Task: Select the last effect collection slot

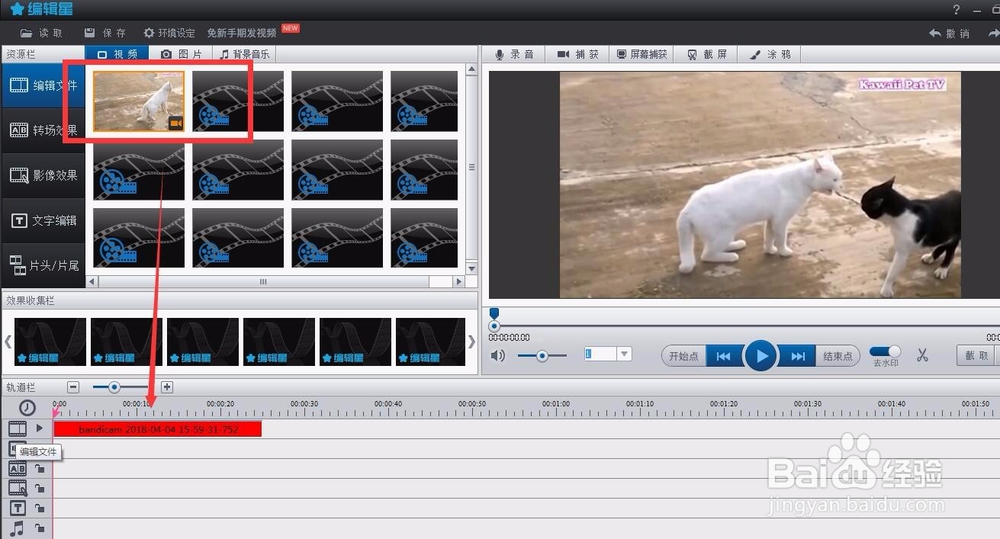Action: 430,342
